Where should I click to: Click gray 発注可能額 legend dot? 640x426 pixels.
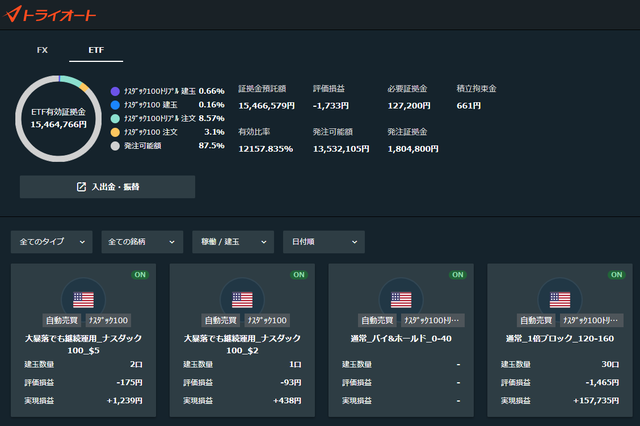click(115, 146)
